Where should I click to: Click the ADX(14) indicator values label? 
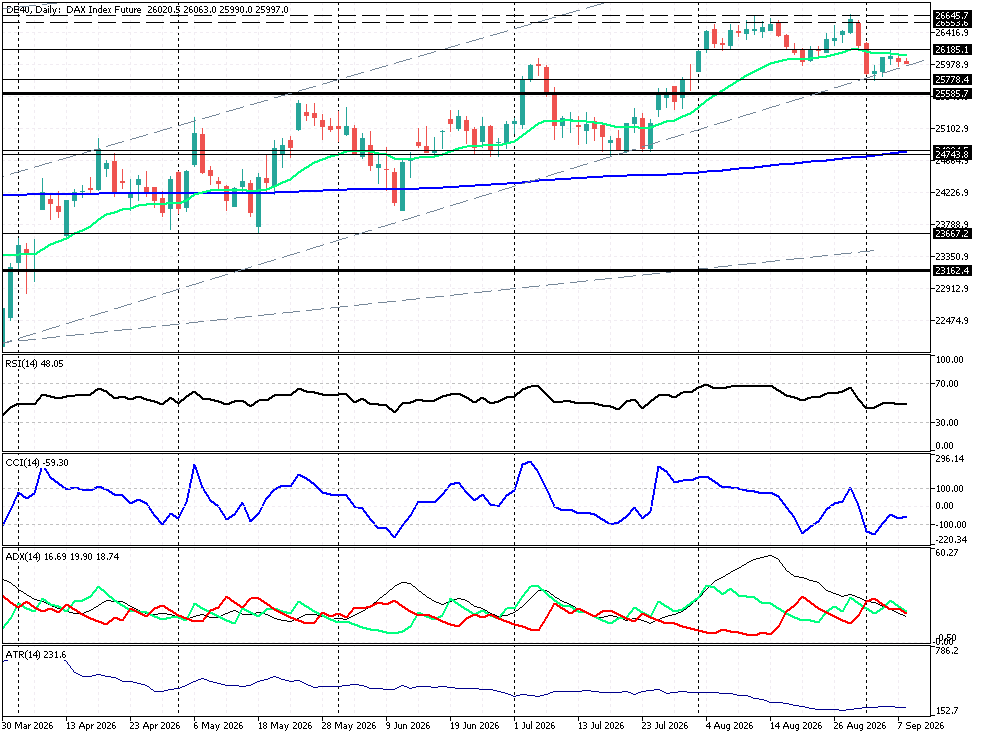click(62, 557)
